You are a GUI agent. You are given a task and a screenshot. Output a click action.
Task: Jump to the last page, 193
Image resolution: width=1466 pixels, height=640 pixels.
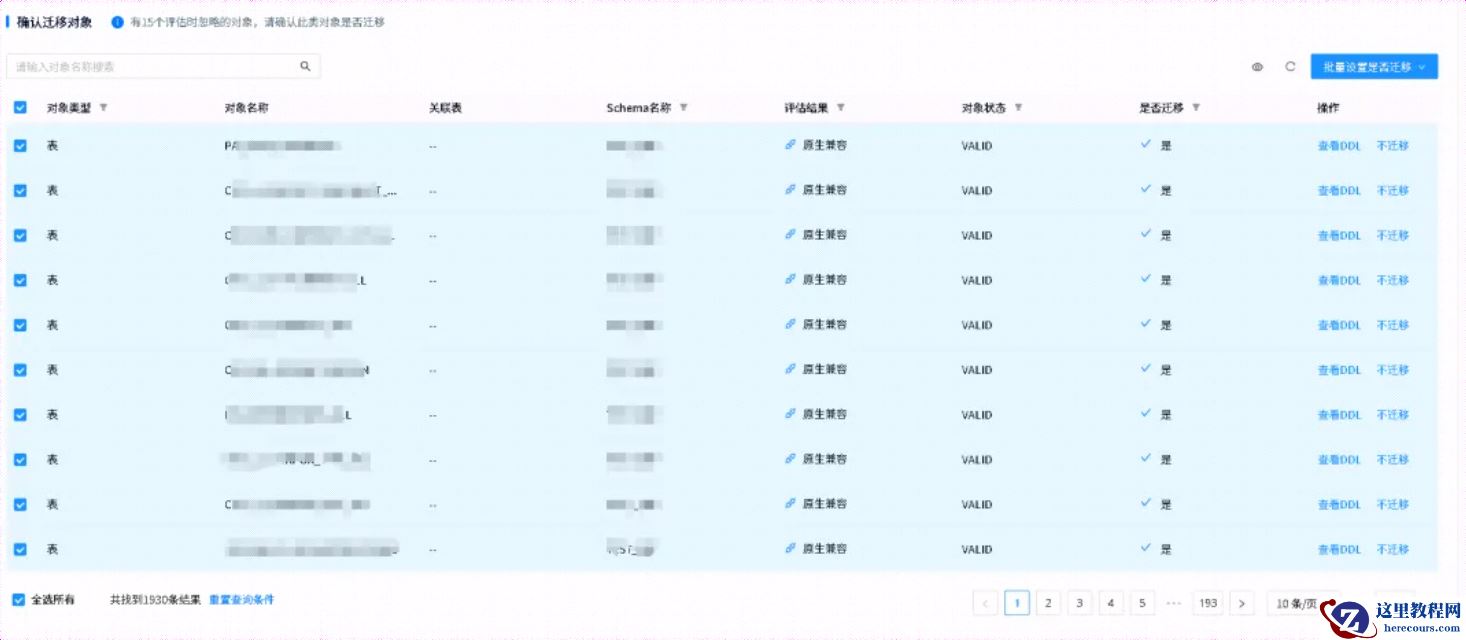pyautogui.click(x=1208, y=603)
